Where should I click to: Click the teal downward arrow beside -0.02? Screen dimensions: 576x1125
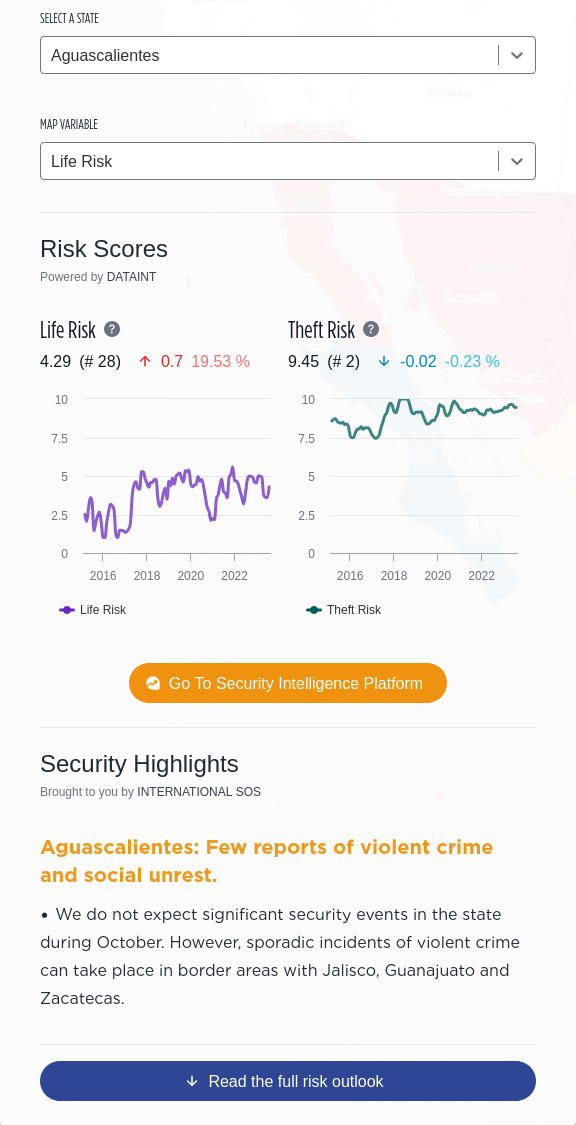point(384,361)
